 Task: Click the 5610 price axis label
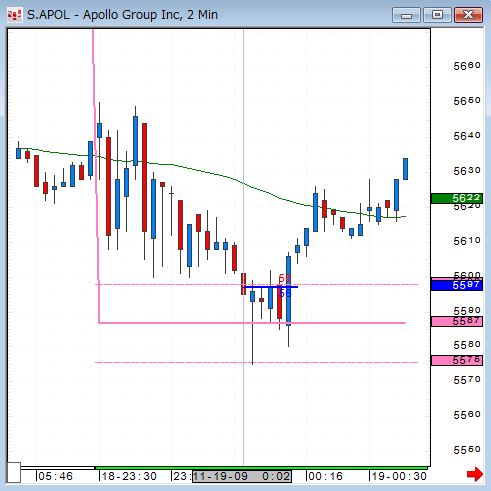click(x=467, y=241)
